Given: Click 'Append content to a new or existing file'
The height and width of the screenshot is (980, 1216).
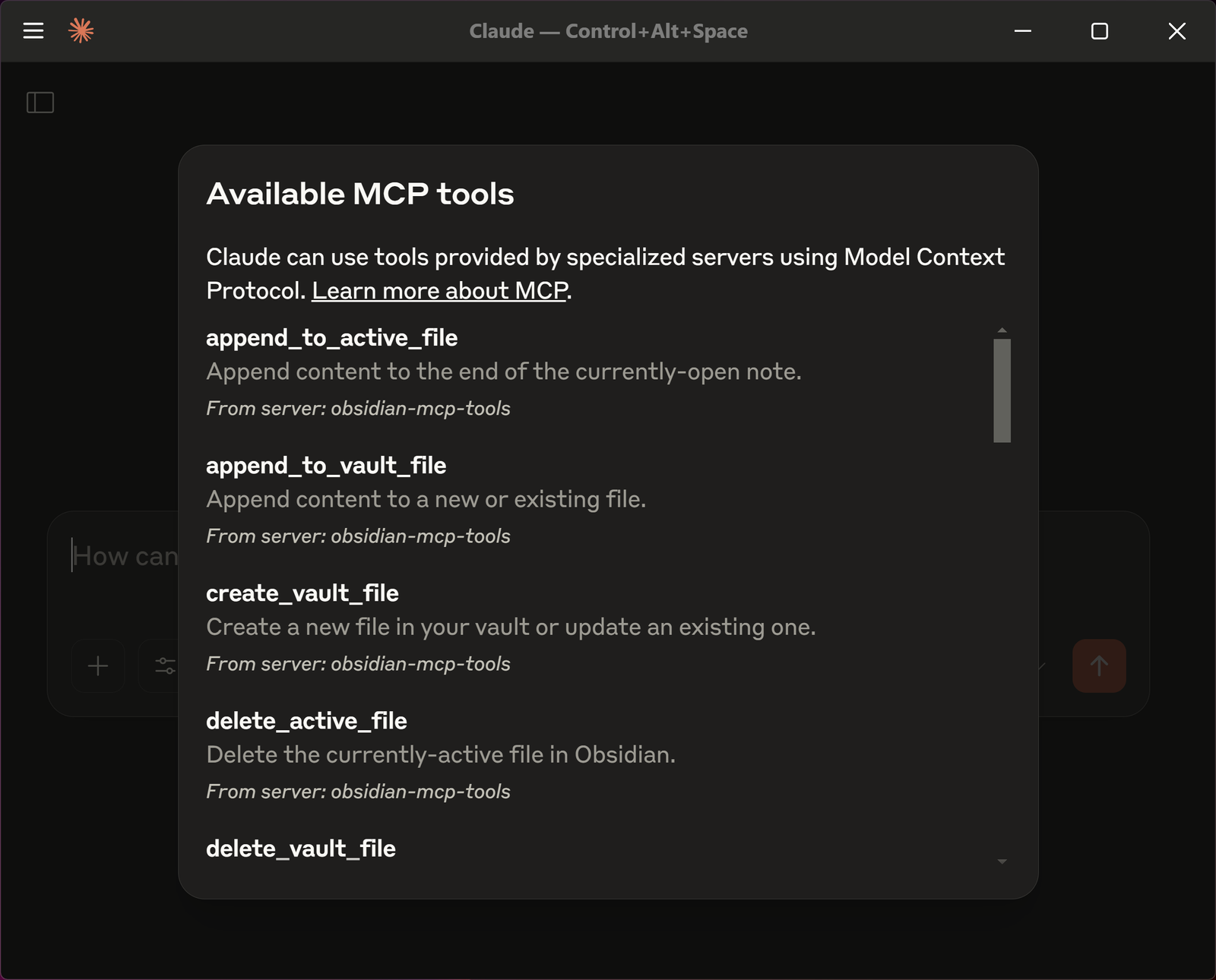Looking at the screenshot, I should [x=426, y=499].
